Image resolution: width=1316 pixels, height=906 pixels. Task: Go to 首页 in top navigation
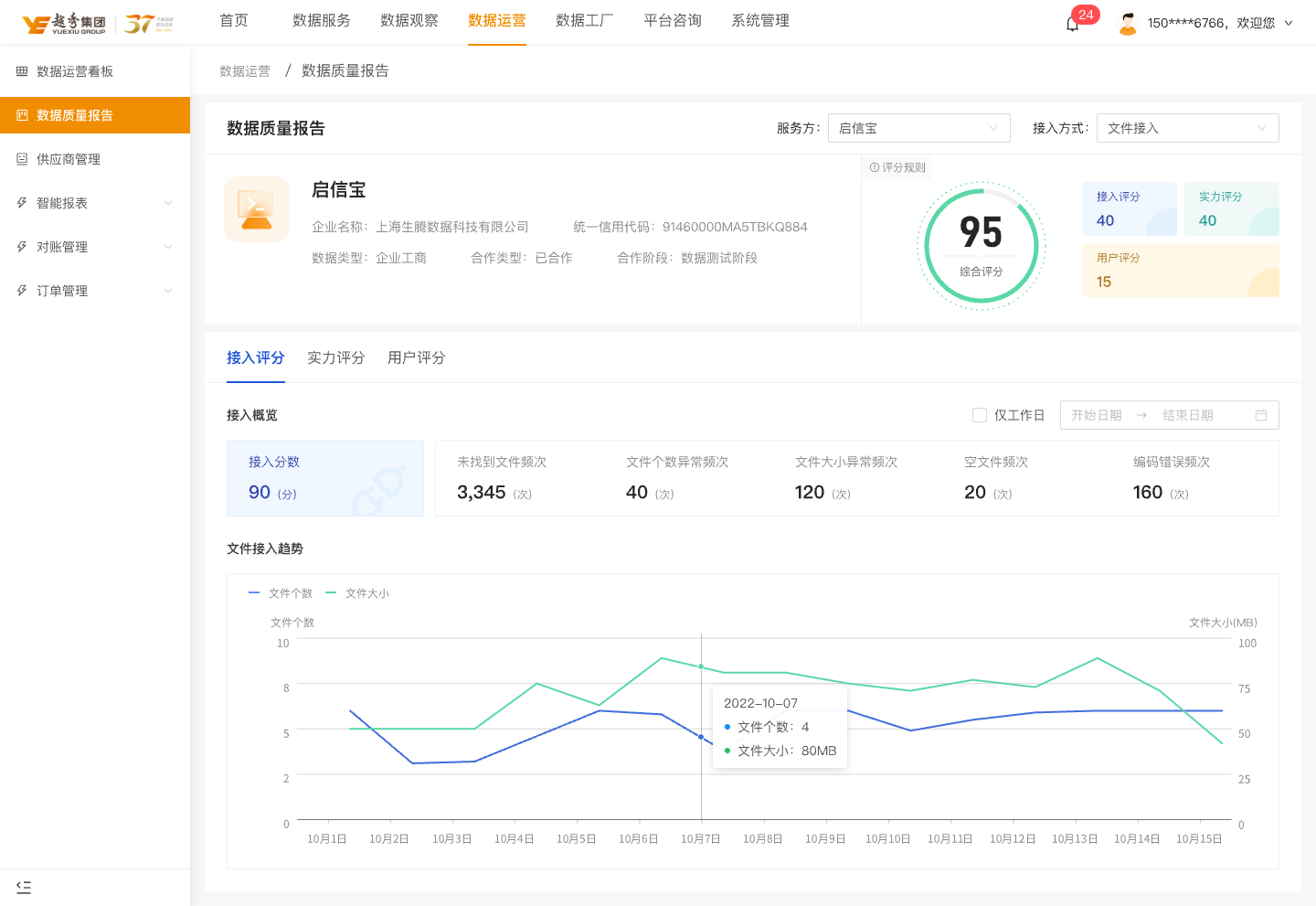(234, 20)
